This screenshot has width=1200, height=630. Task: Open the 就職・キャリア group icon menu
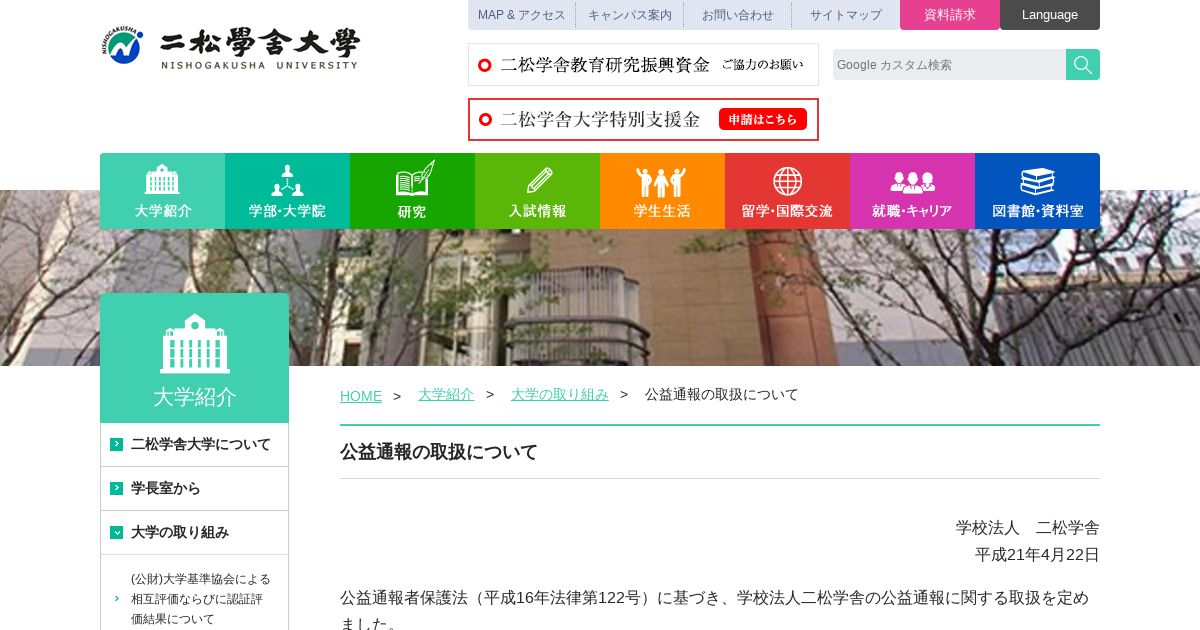click(912, 191)
